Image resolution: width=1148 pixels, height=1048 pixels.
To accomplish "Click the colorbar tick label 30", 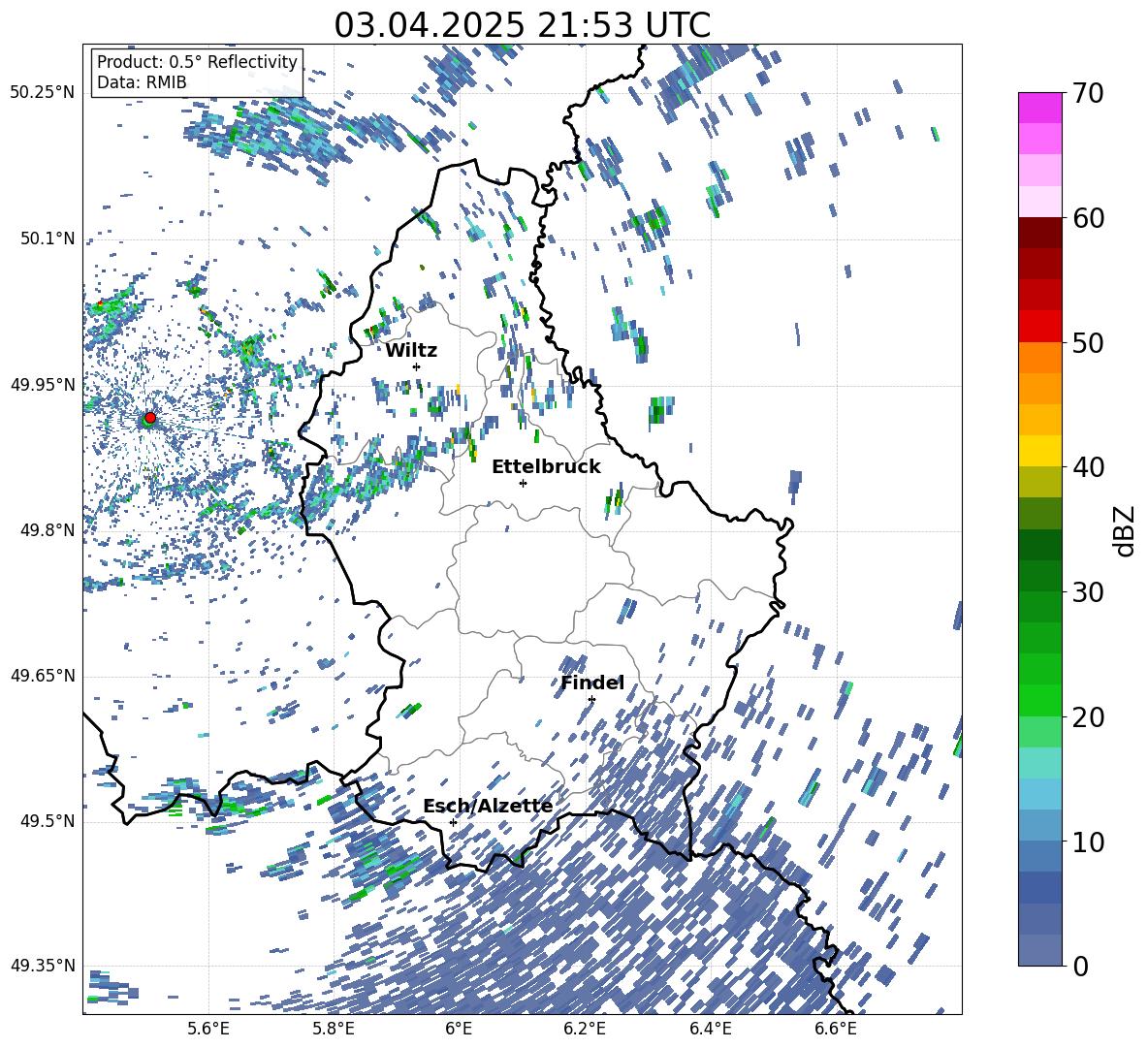I will [1088, 592].
